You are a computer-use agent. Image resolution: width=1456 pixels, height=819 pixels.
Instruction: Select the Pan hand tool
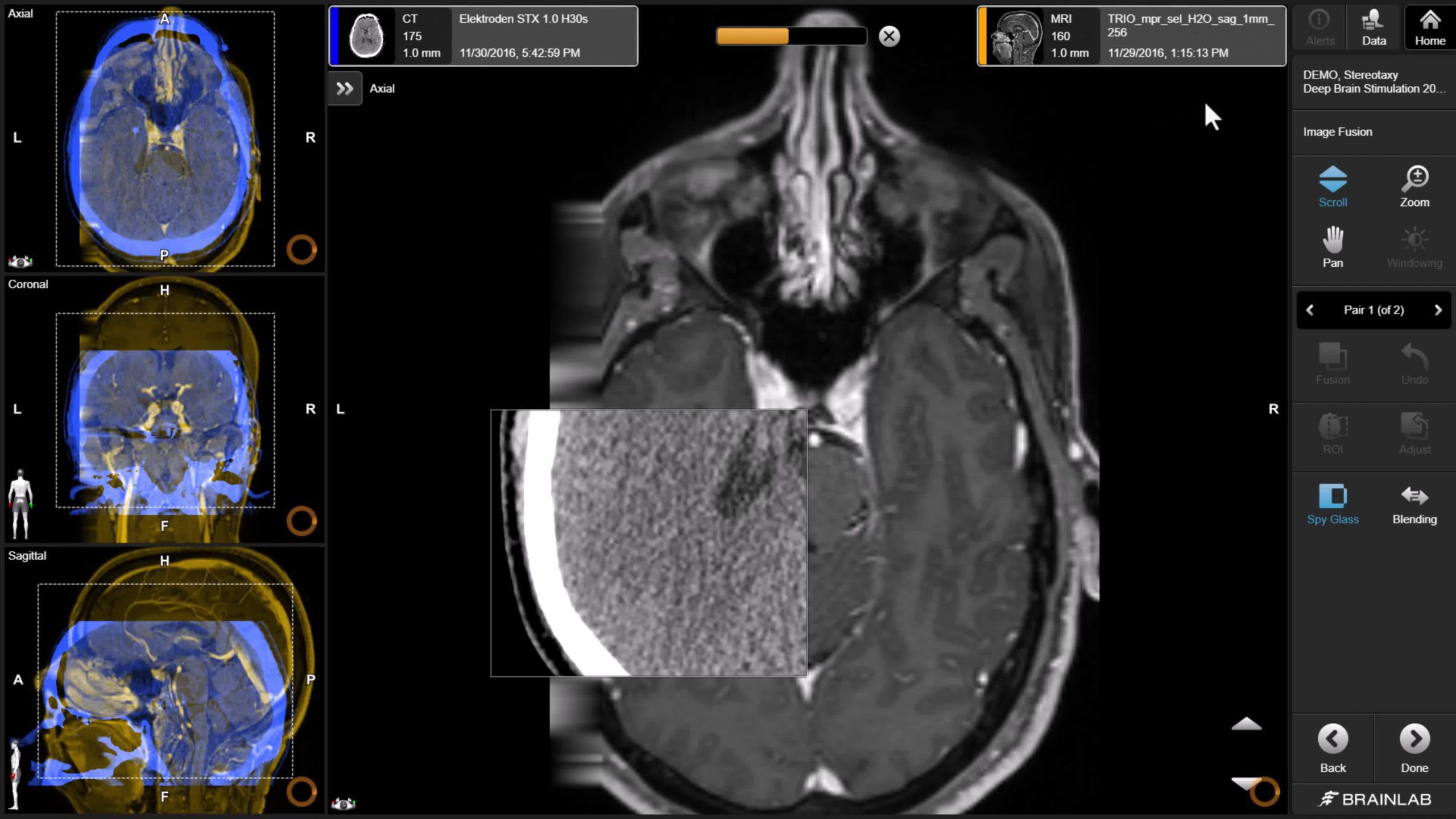click(1332, 247)
